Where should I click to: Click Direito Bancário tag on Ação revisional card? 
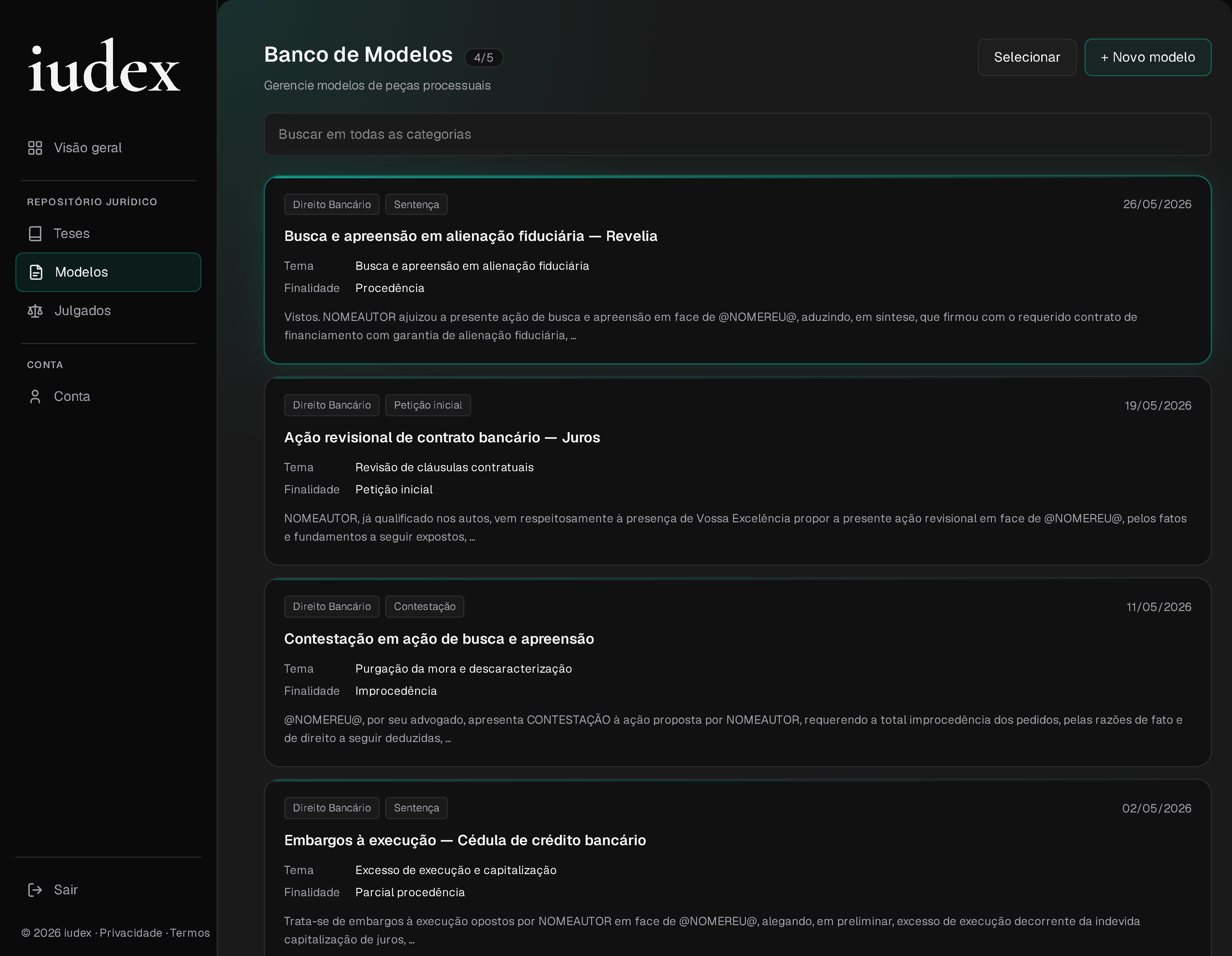click(x=332, y=405)
